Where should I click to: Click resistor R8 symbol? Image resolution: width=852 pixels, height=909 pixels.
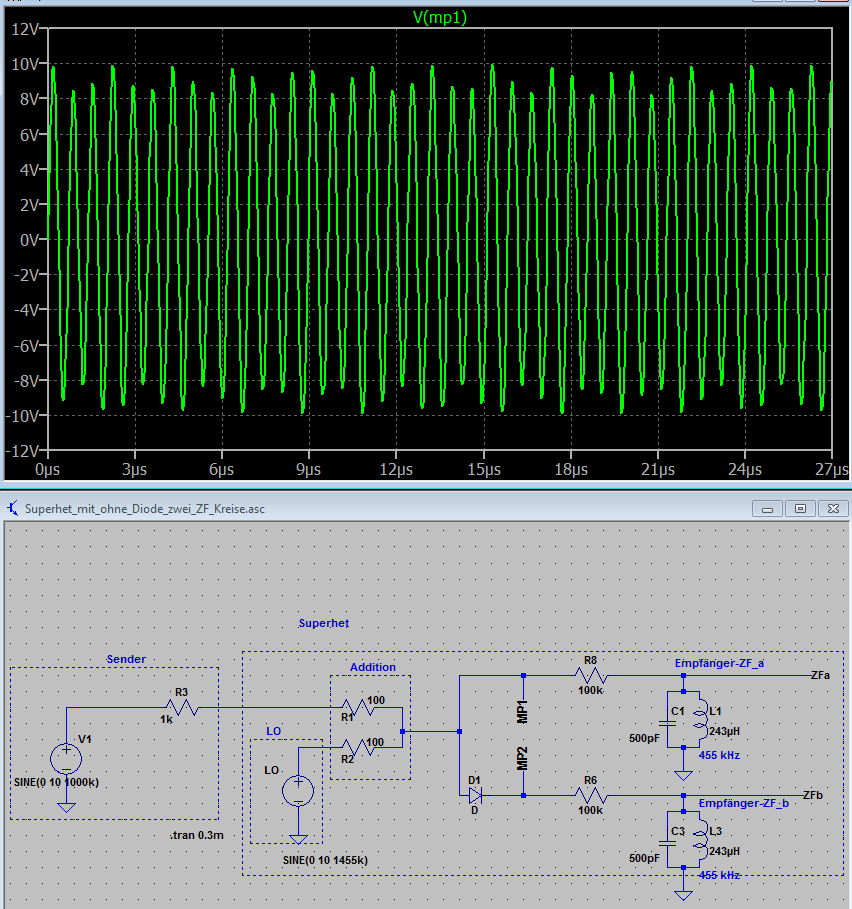coord(589,675)
